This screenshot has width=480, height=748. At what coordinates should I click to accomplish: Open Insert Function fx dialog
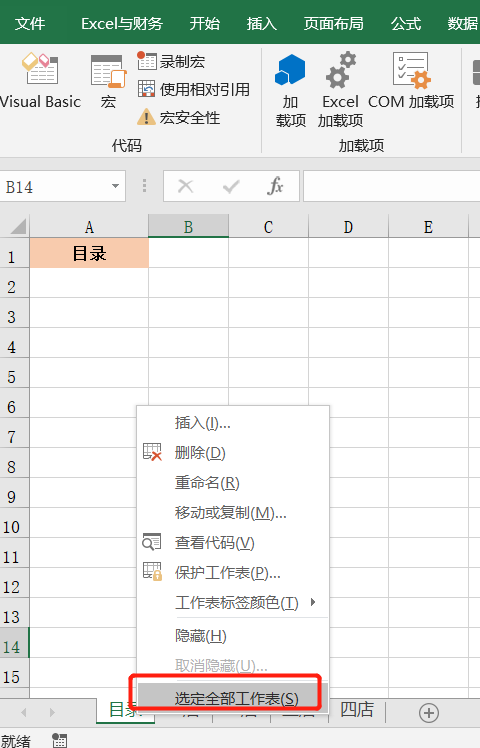pos(275,186)
